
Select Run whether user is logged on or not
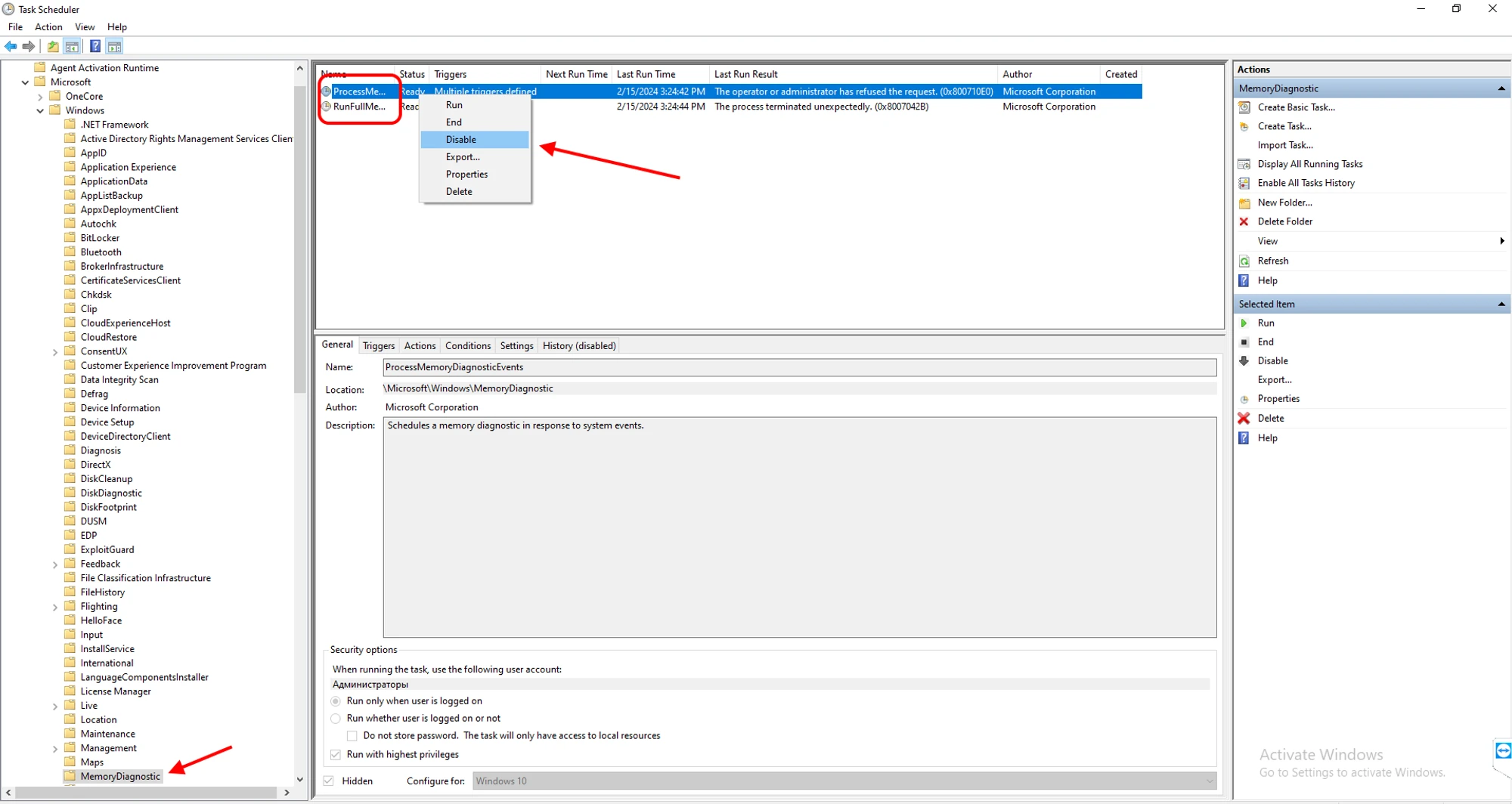(336, 719)
